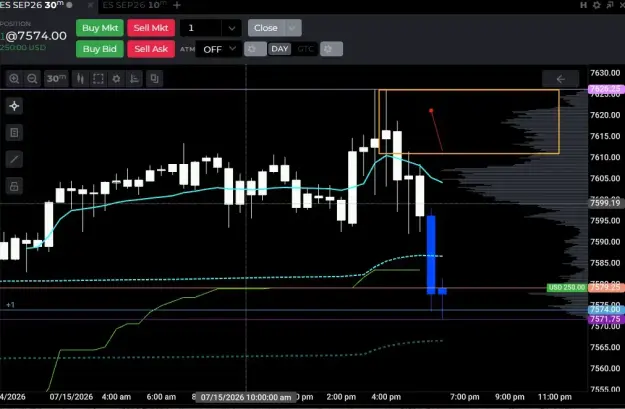Open the ATM strategy OFF dropdown
625x409 pixels.
coord(218,49)
